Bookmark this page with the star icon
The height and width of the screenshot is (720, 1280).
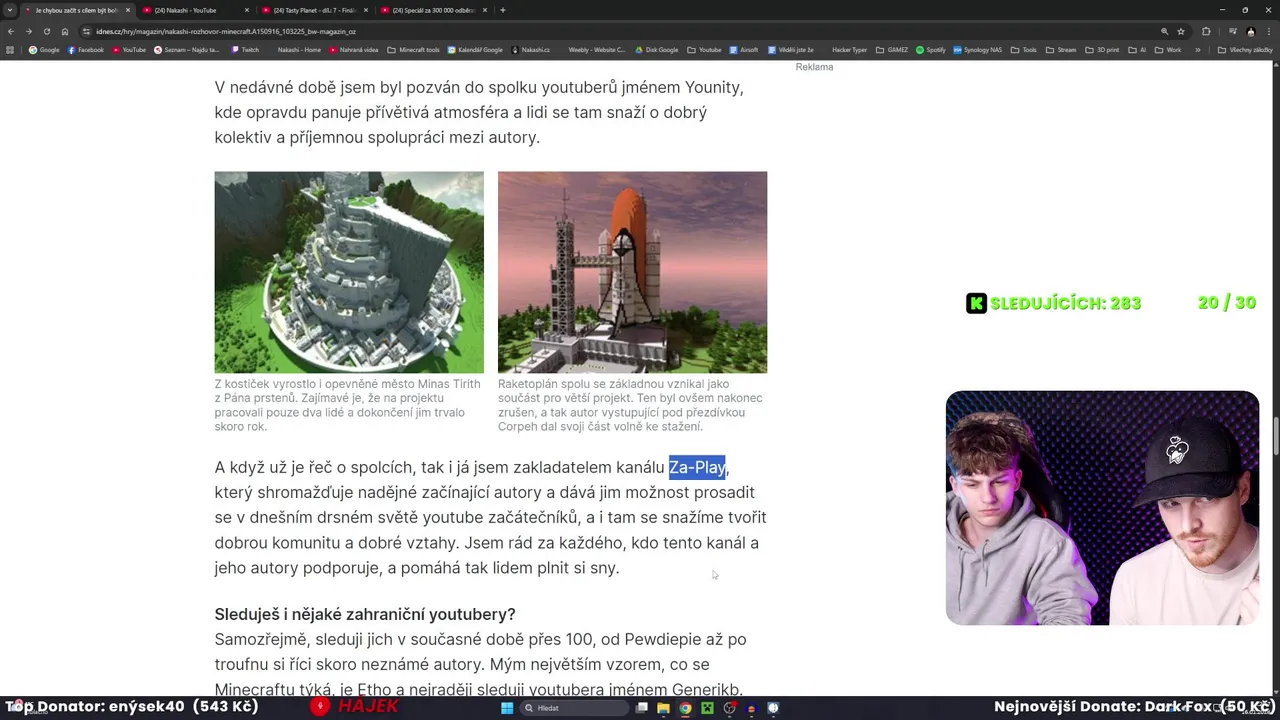coord(1181,31)
